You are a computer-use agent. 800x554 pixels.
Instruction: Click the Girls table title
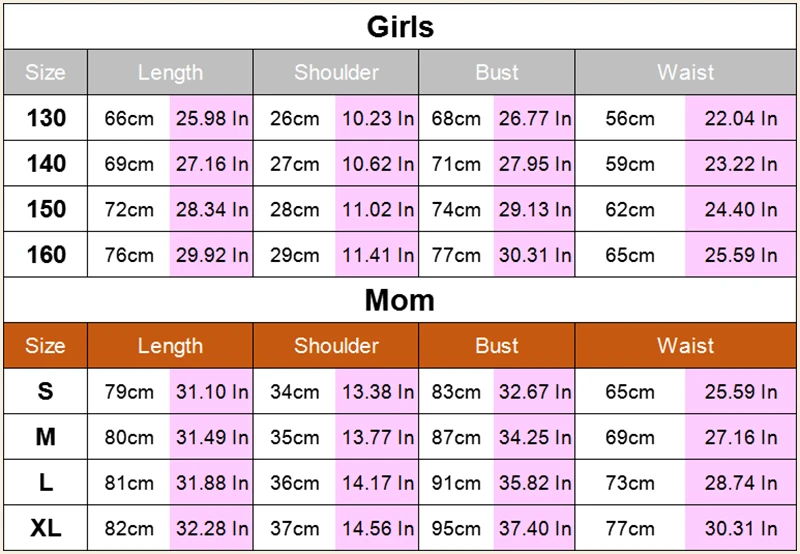[x=400, y=27]
